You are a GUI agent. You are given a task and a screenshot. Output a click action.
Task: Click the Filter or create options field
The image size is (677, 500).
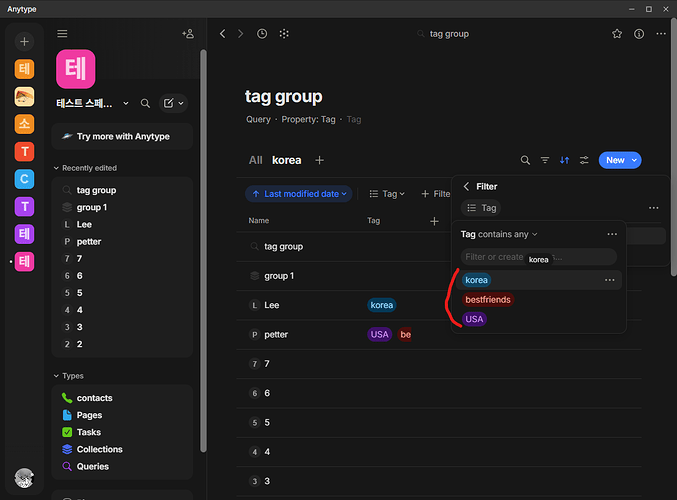(x=538, y=257)
